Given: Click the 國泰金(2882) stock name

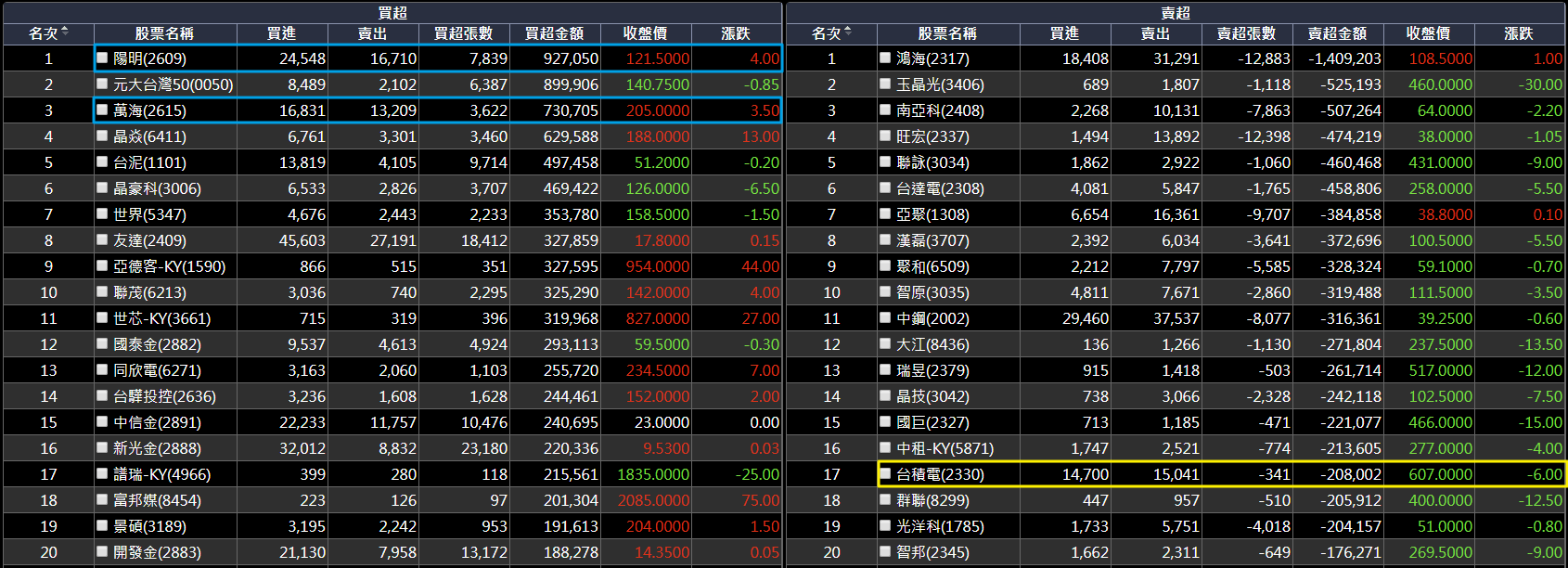Looking at the screenshot, I should pos(157,344).
